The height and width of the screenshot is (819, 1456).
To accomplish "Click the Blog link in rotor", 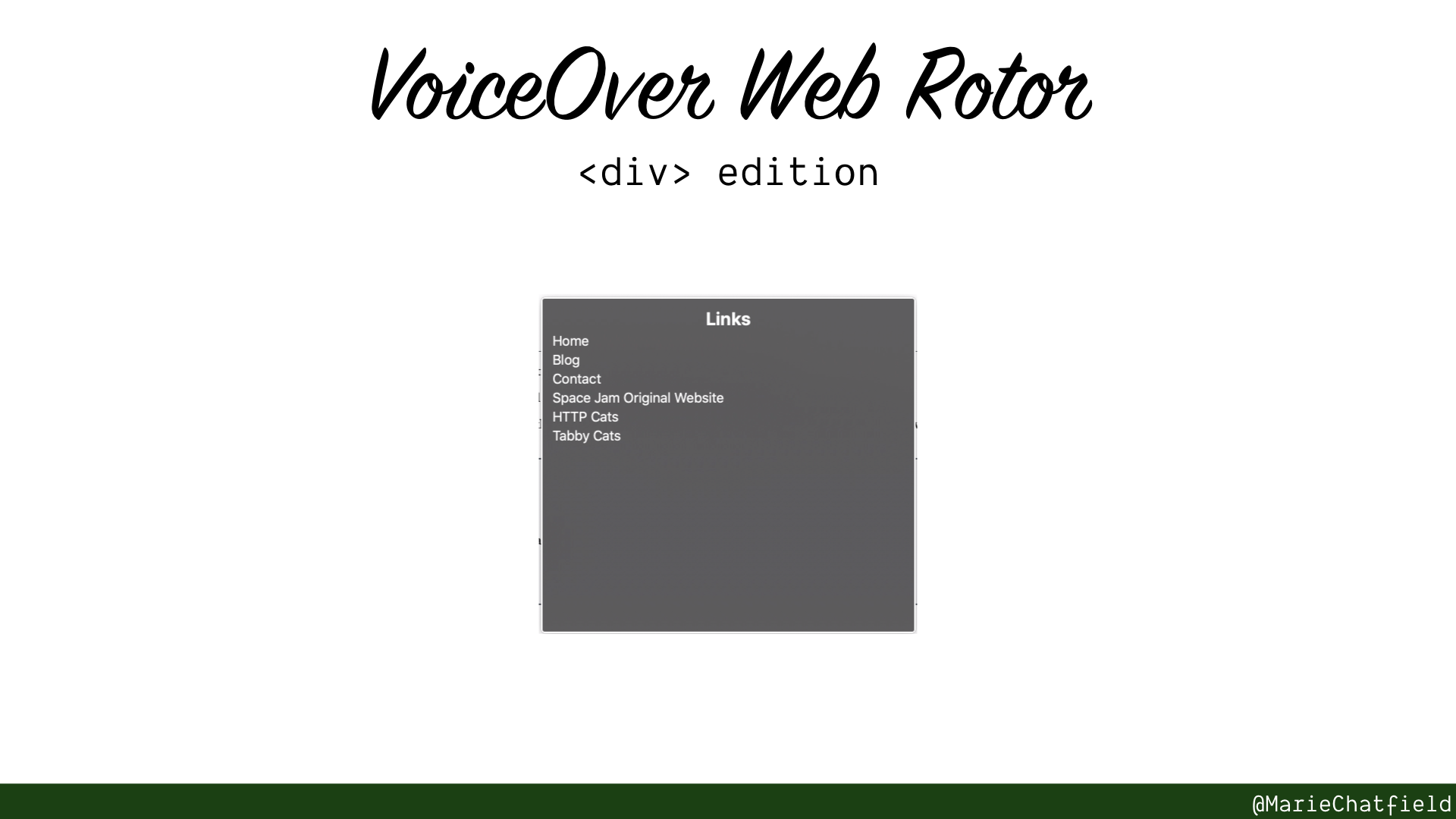I will point(566,359).
